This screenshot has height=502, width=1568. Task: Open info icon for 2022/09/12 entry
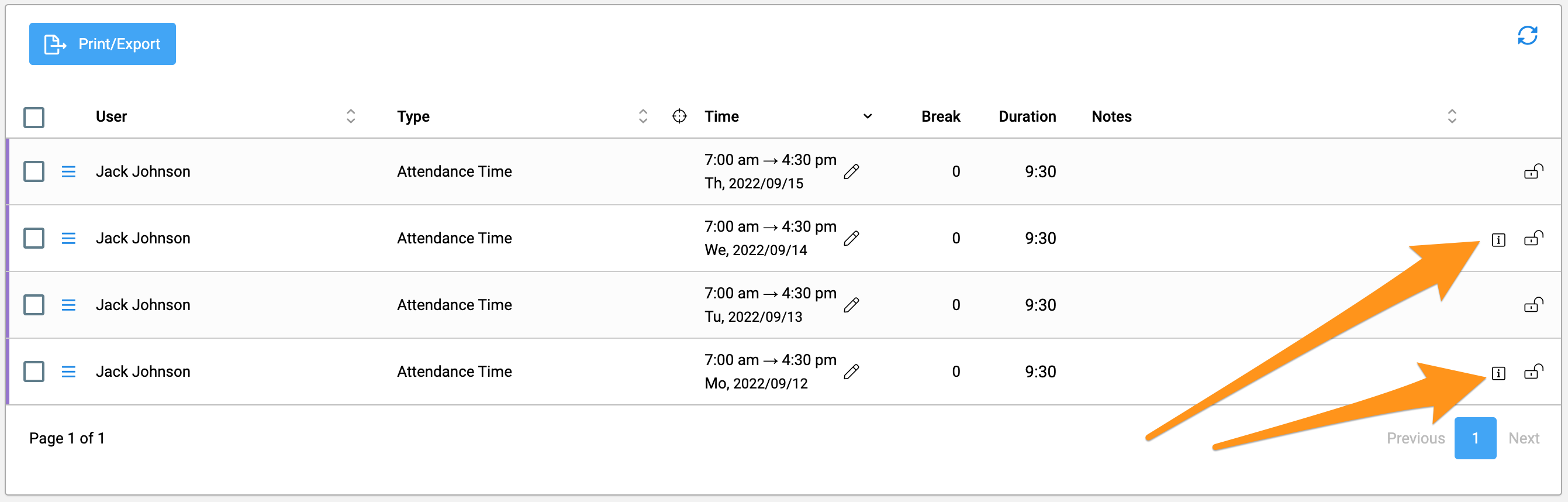1498,373
